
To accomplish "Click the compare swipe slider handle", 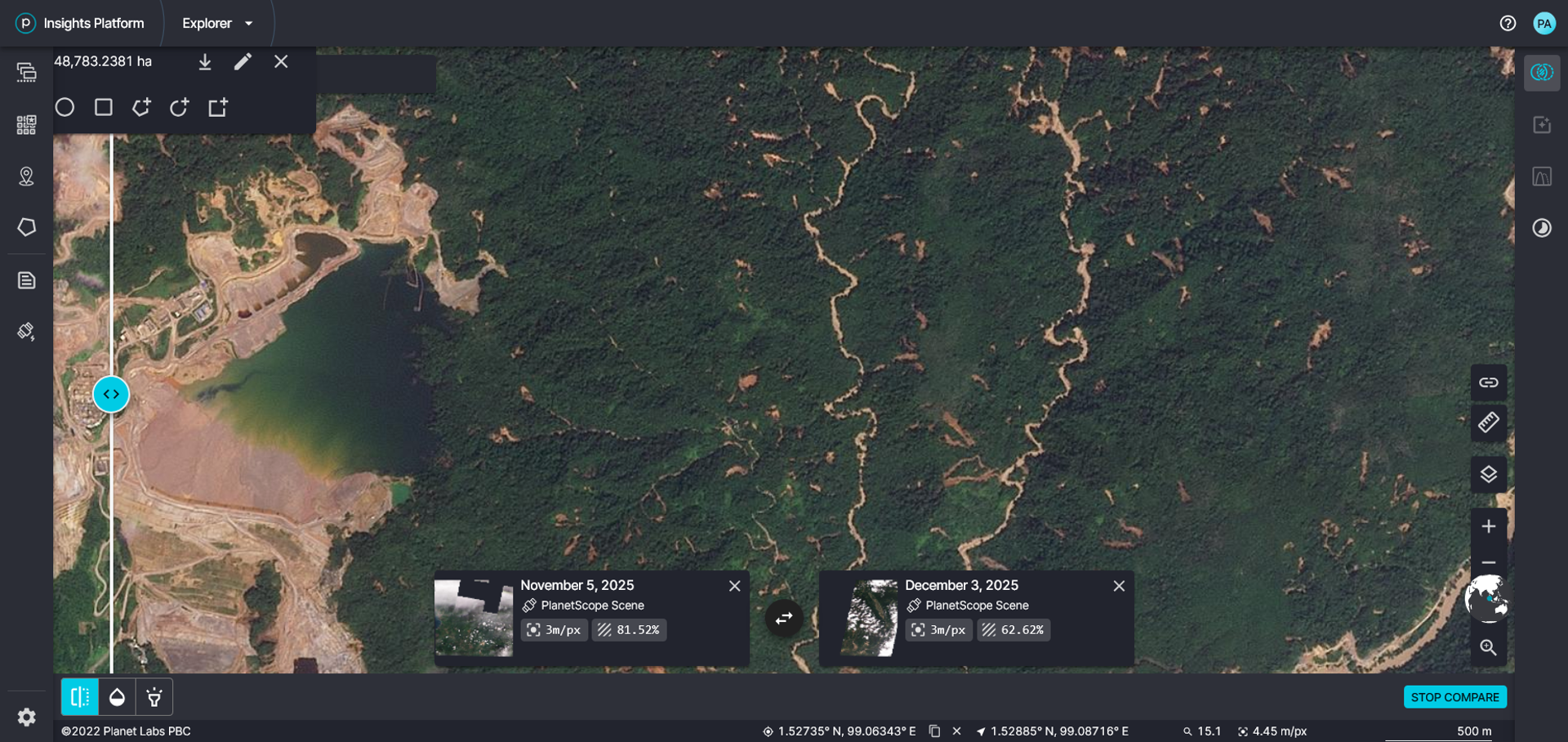I will 111,394.
